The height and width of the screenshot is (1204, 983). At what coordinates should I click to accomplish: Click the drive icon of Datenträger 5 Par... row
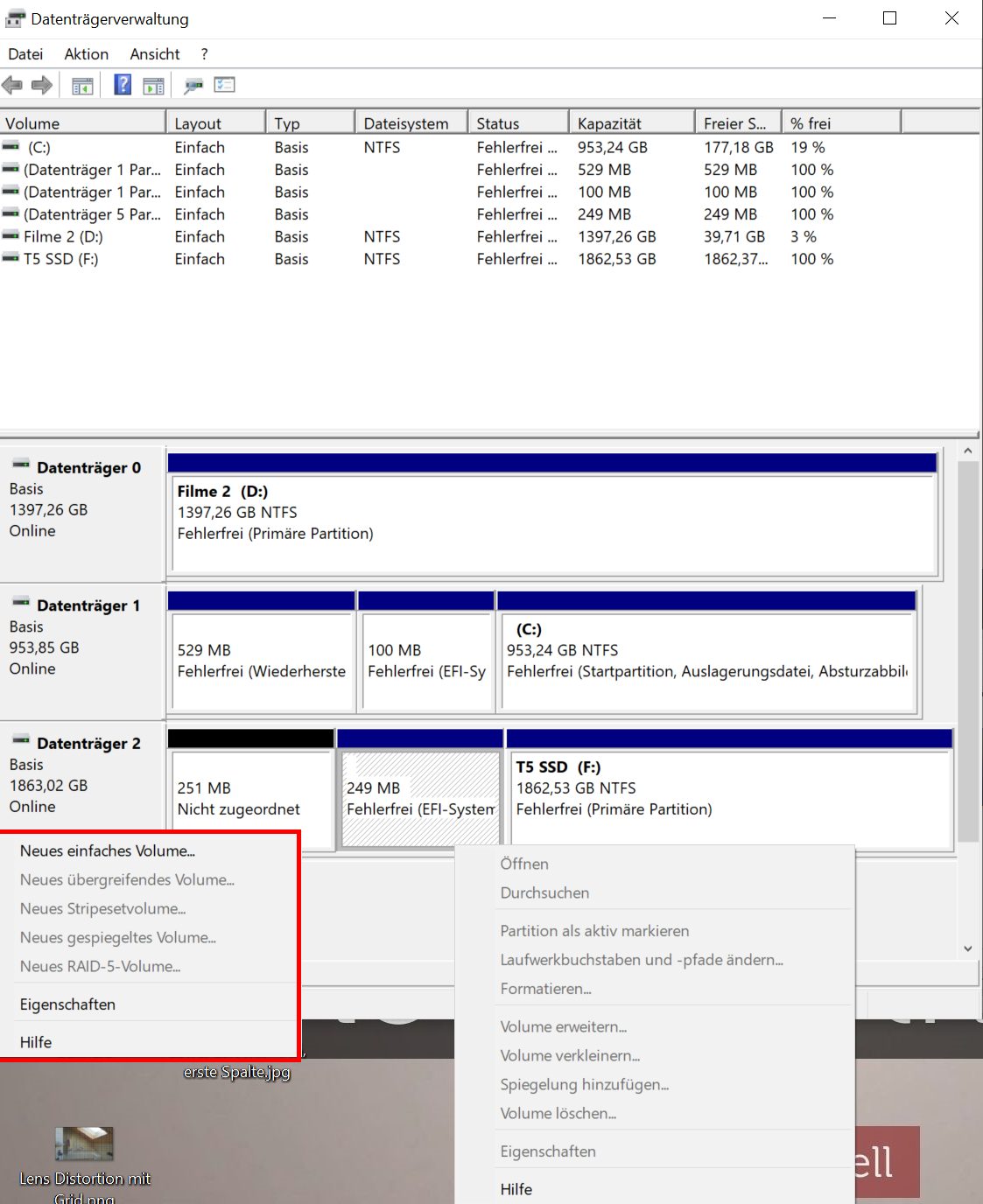(11, 213)
